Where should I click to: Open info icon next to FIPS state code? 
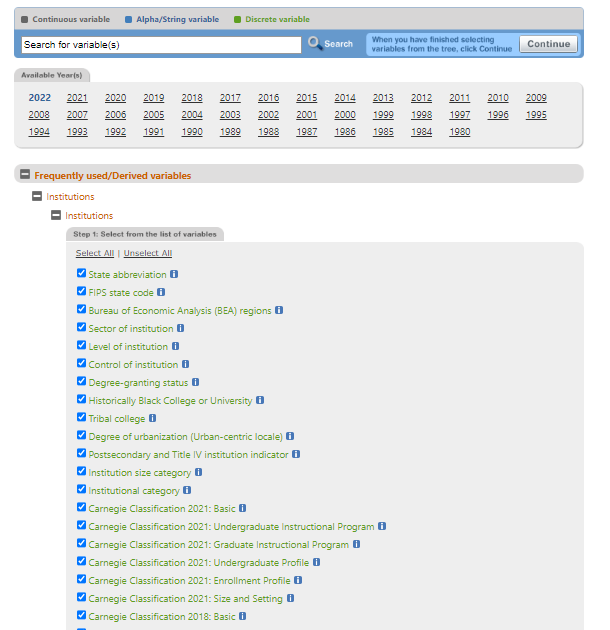tap(161, 292)
